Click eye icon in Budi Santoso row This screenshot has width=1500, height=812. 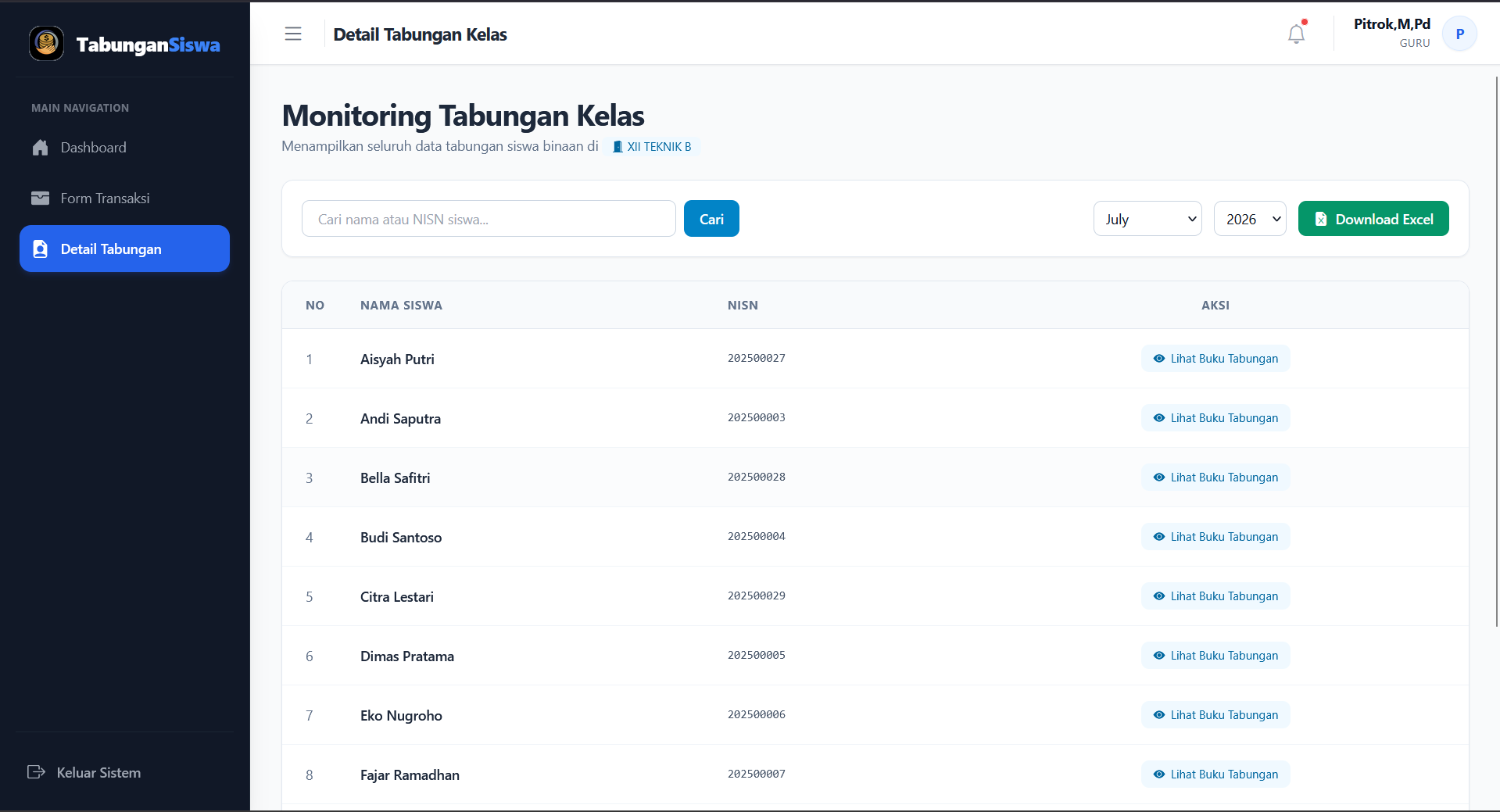[1159, 536]
